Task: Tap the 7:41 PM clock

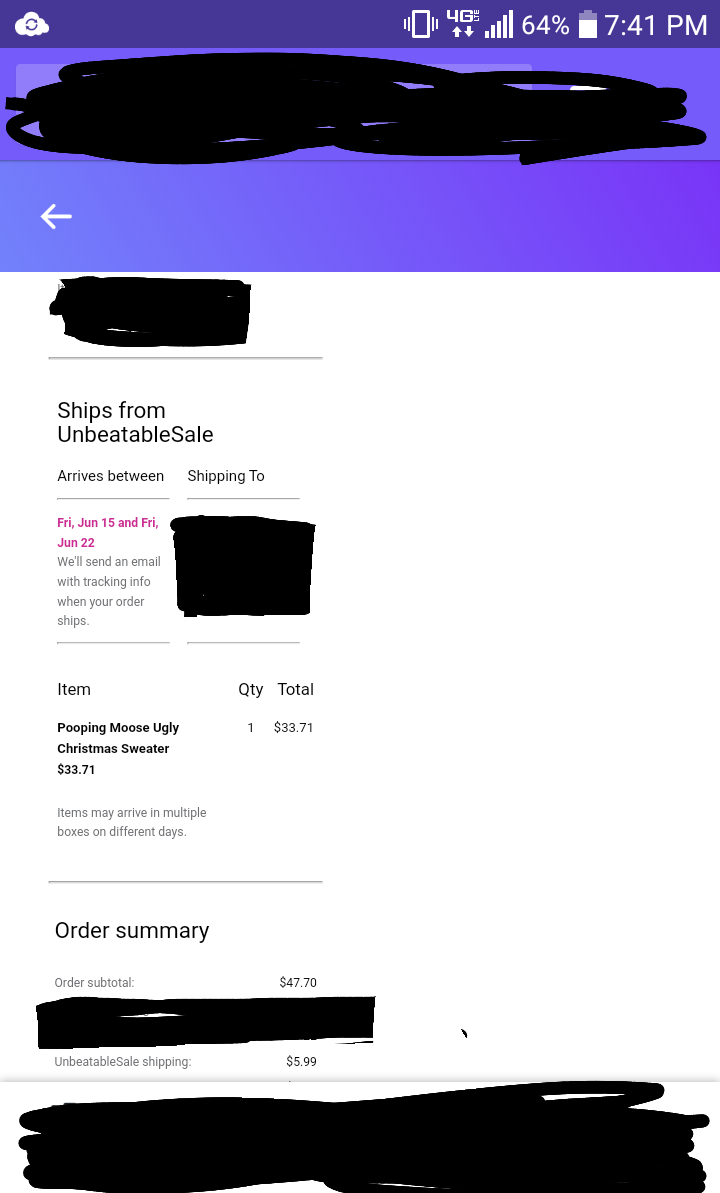Action: (656, 25)
